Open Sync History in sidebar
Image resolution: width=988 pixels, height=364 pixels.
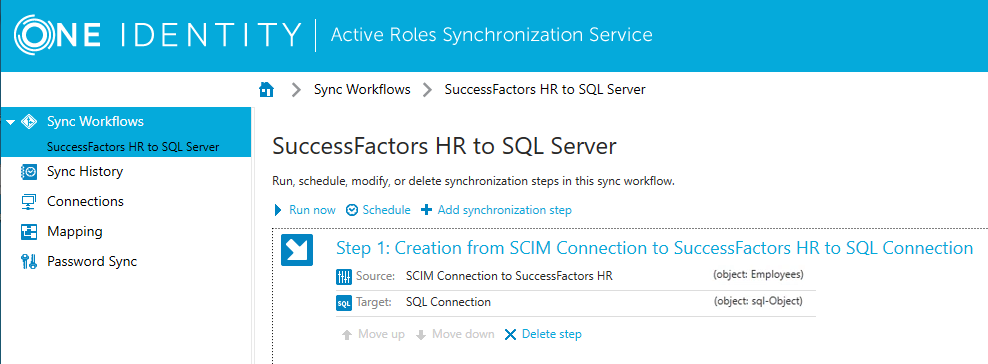85,171
